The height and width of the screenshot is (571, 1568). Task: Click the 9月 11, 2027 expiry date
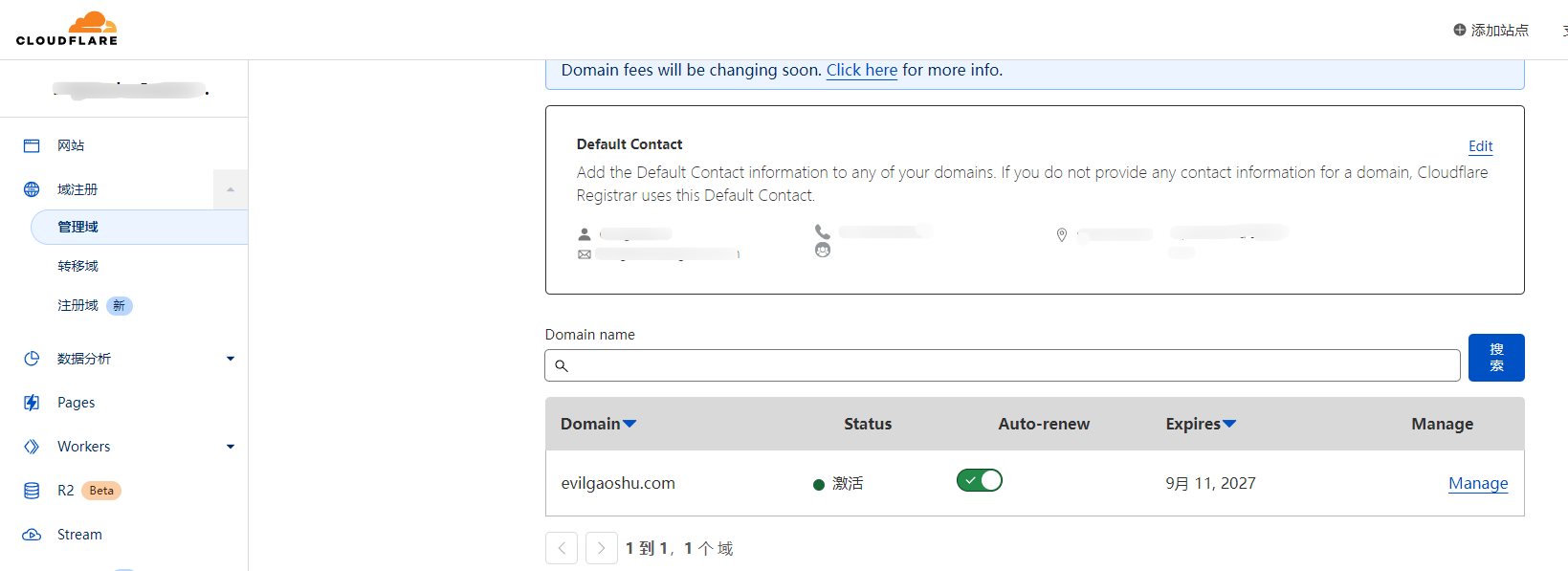click(1210, 483)
